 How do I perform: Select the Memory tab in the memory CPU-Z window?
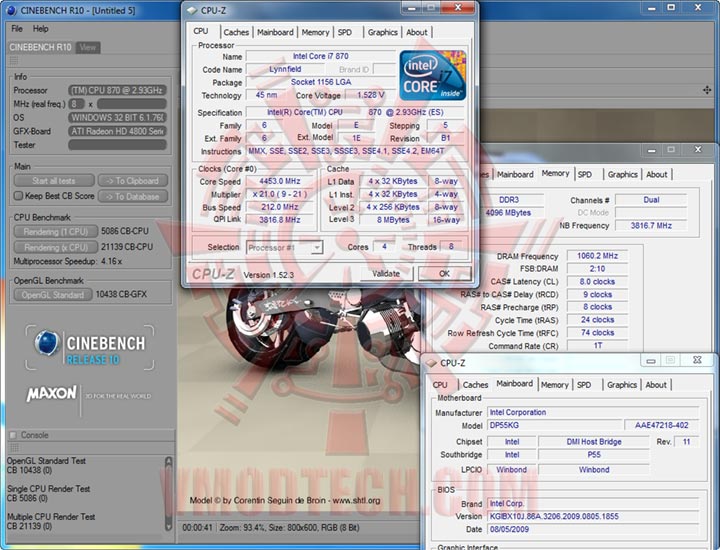point(555,174)
